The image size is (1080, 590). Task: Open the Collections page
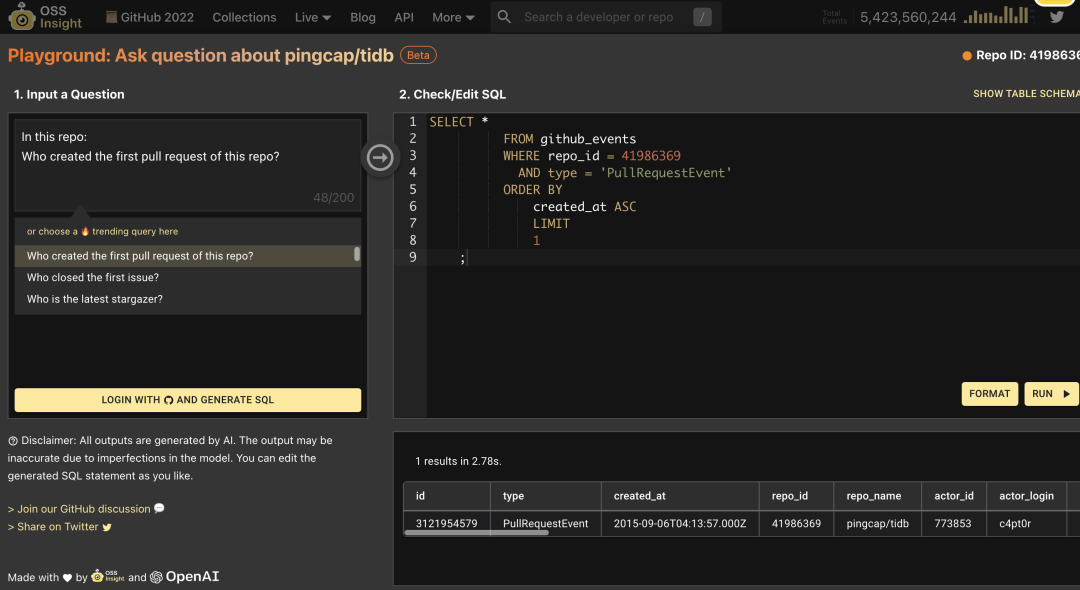[x=244, y=17]
